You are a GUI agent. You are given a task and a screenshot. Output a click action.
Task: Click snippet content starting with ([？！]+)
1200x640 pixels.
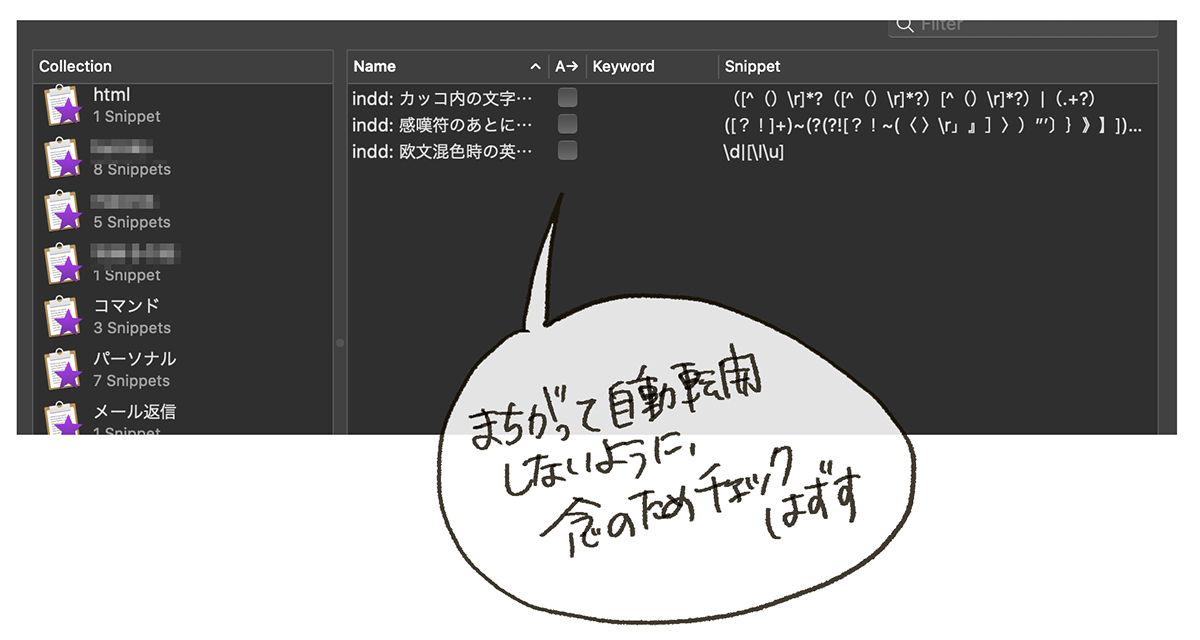933,125
